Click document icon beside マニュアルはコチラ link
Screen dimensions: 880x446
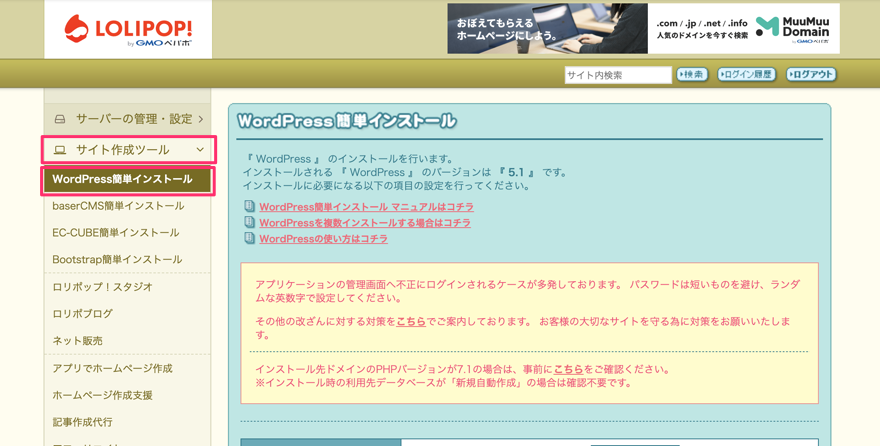[250, 206]
